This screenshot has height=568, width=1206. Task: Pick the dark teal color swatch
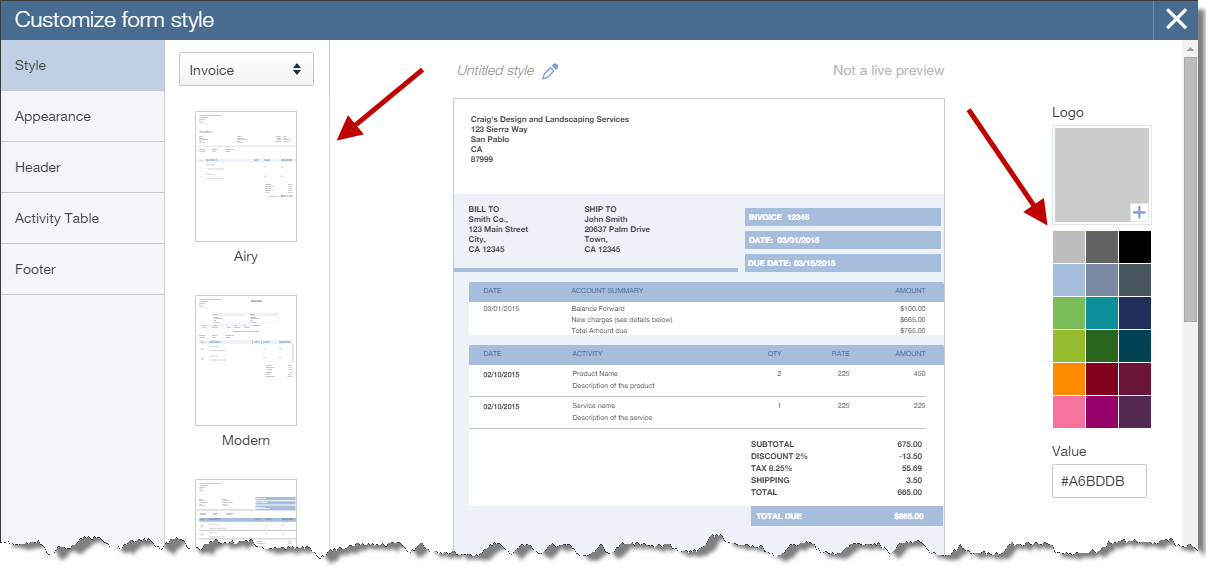point(1135,346)
